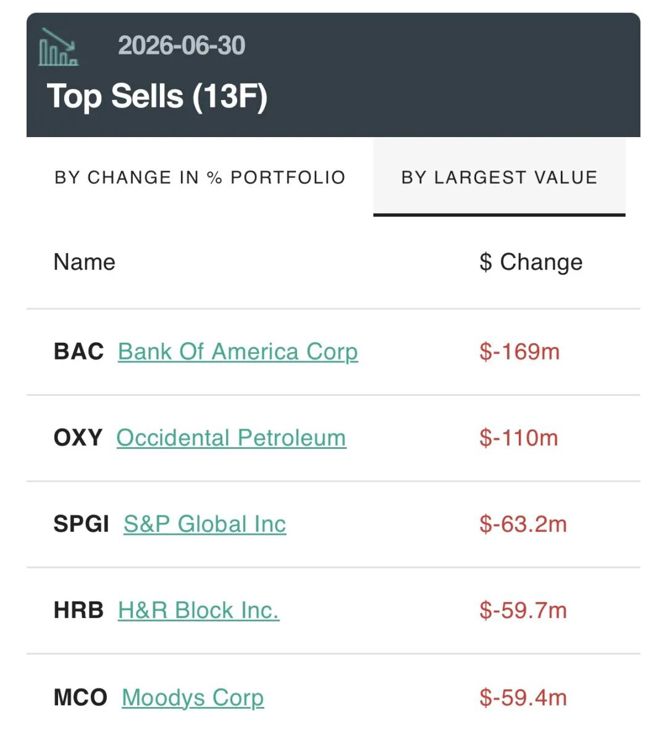Open the Moodys Corp link
Image resolution: width=667 pixels, height=754 pixels.
click(x=192, y=697)
